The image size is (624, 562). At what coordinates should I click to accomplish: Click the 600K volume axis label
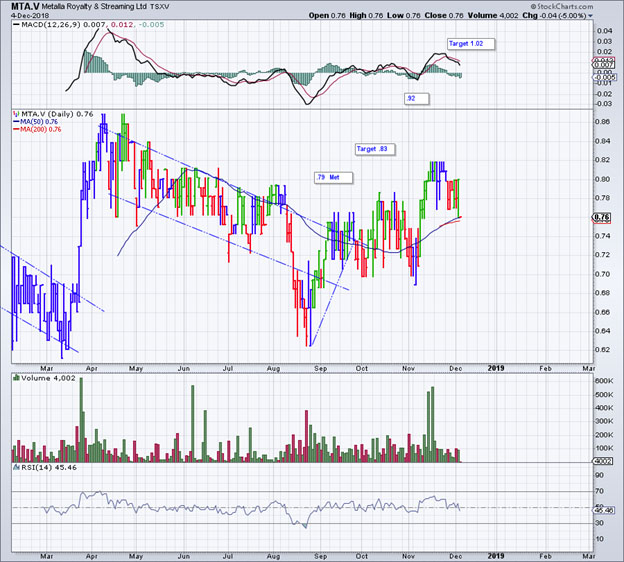click(604, 381)
